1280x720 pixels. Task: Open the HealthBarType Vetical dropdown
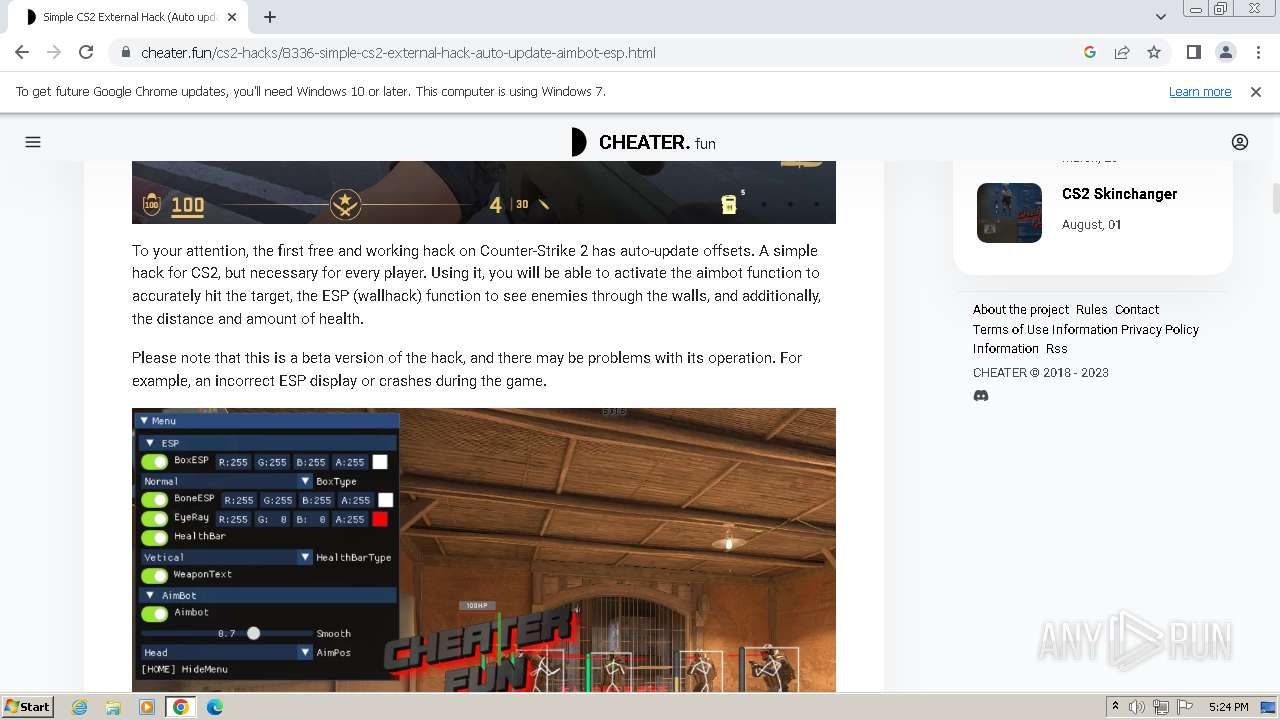click(226, 557)
